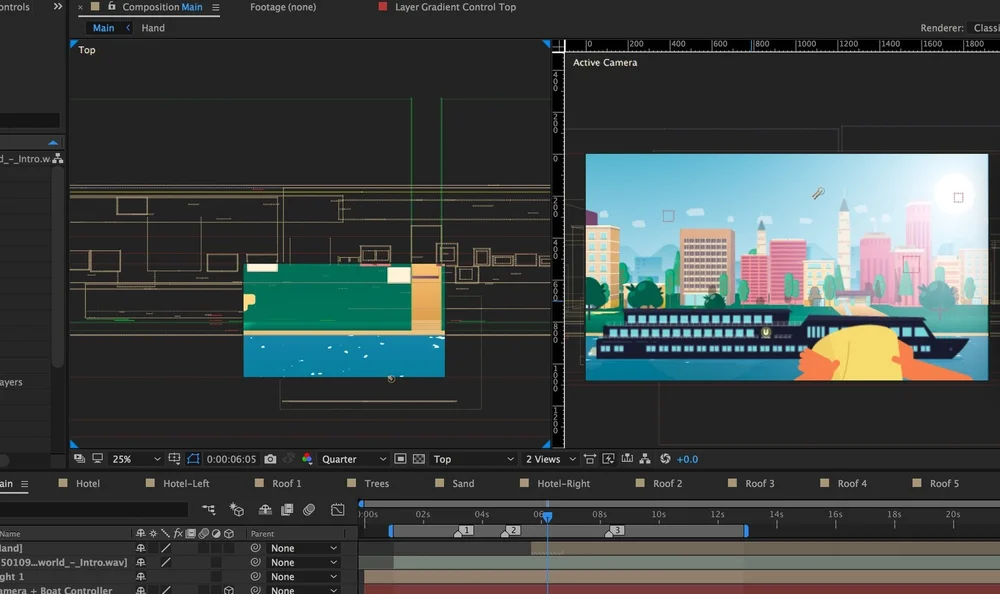Click the Draft 3D icon in timeline

click(237, 510)
